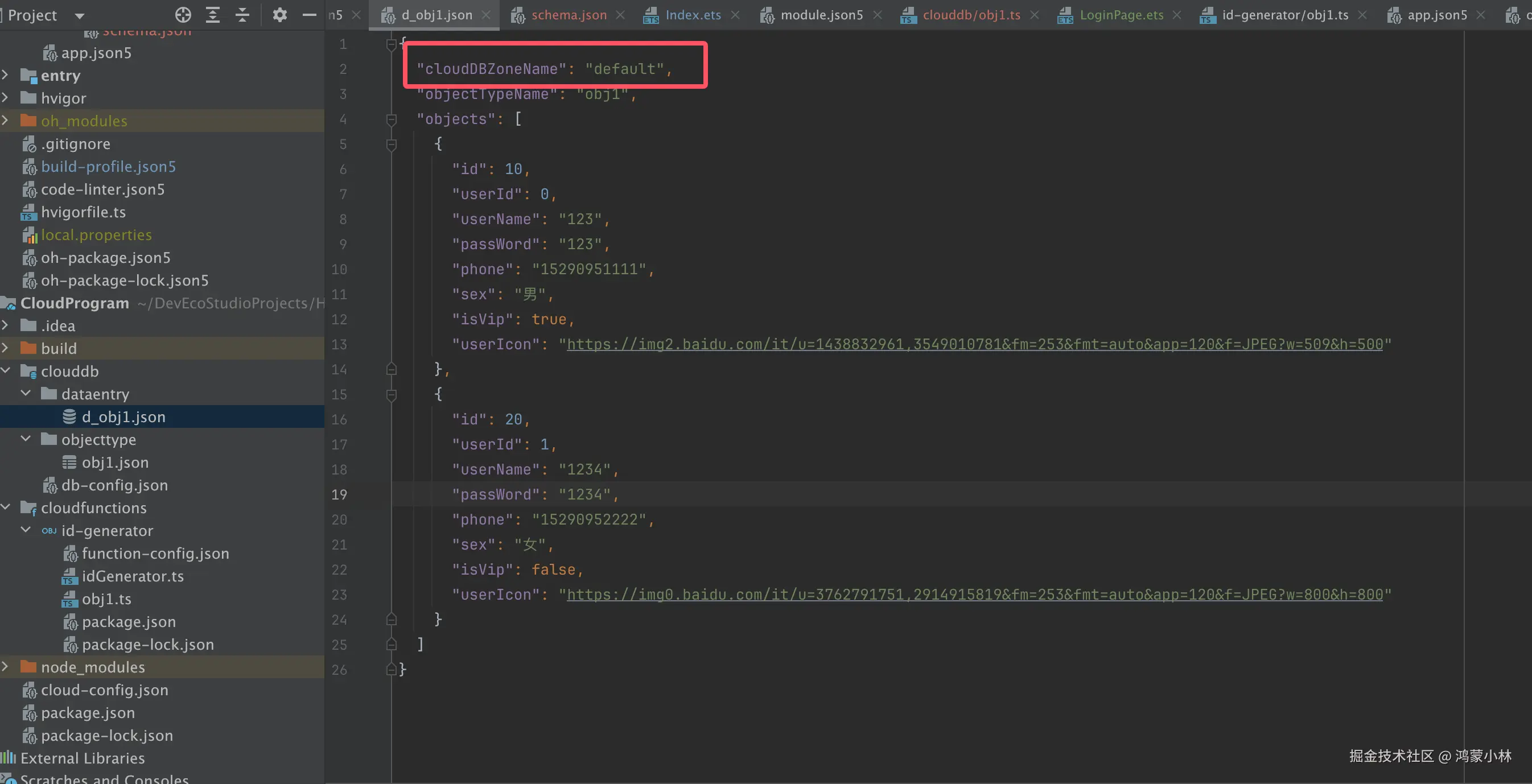Click the d_obj1.json database file icon
Screen dimensions: 1532x784
pos(69,416)
